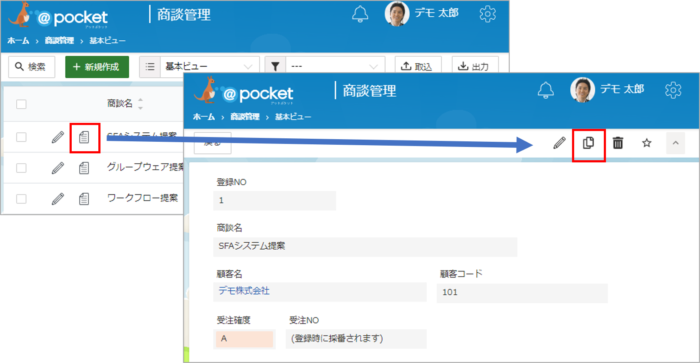Click the filter funnel icon
Viewport: 700px width, 363px height.
[x=275, y=67]
